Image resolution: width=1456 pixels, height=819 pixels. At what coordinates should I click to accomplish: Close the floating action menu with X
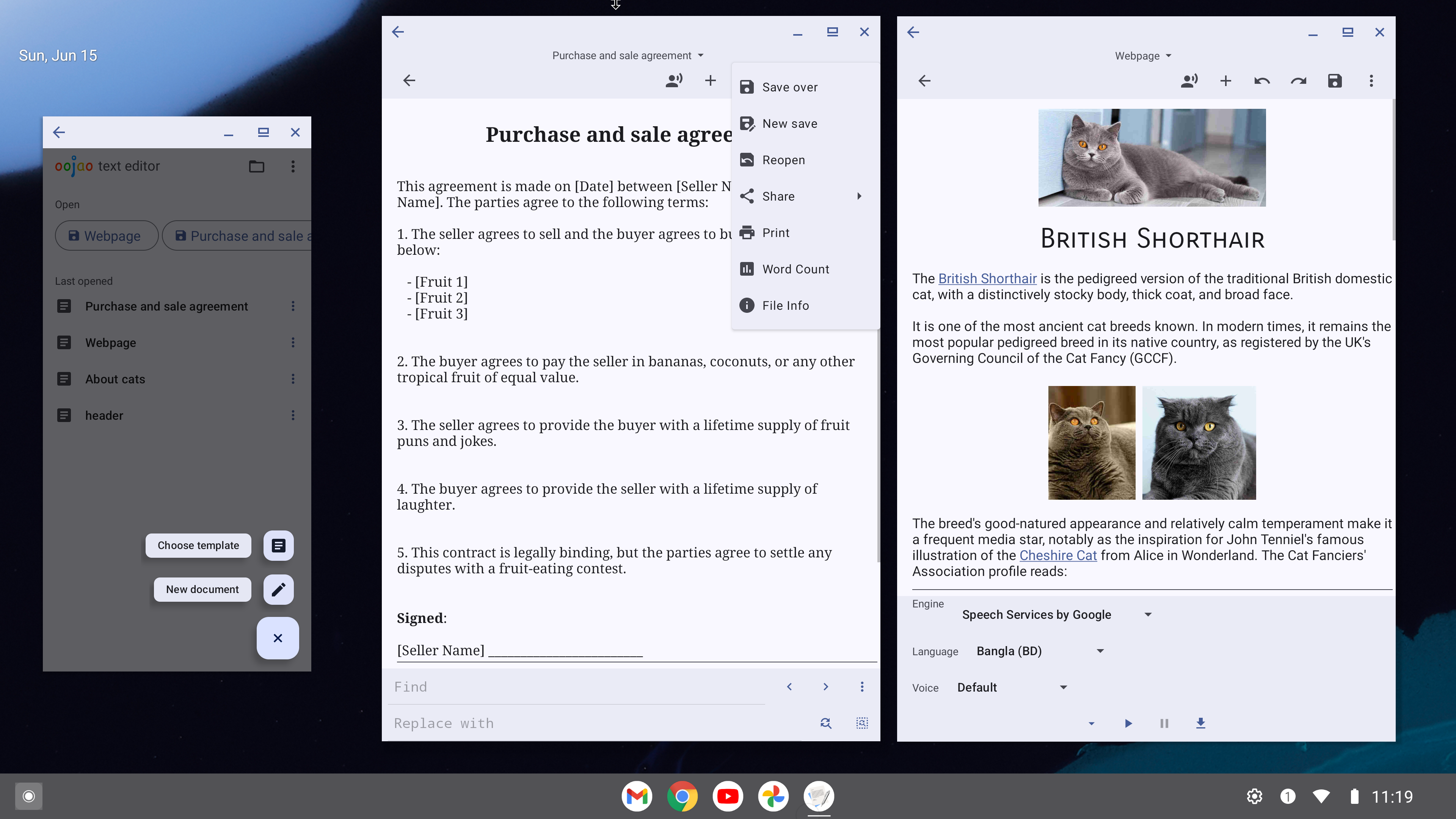[278, 638]
